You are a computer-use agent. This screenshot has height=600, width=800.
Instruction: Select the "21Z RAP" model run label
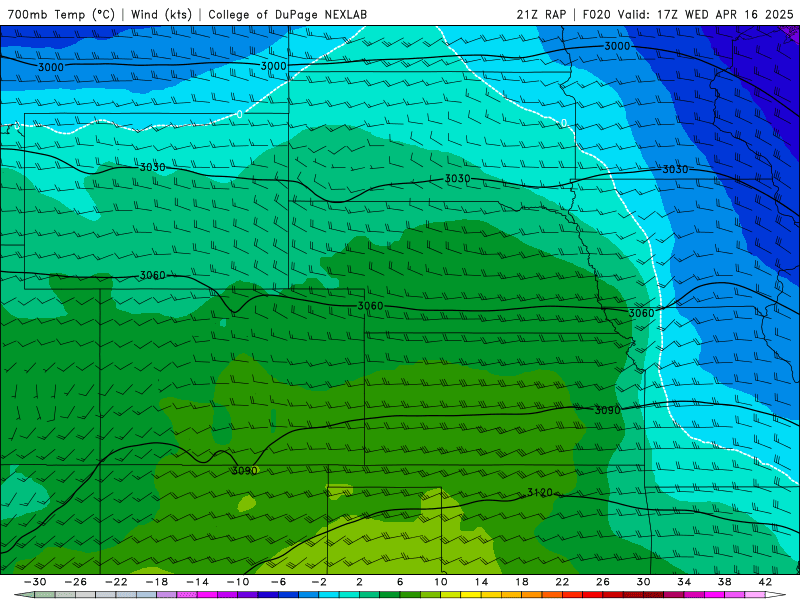tap(541, 14)
